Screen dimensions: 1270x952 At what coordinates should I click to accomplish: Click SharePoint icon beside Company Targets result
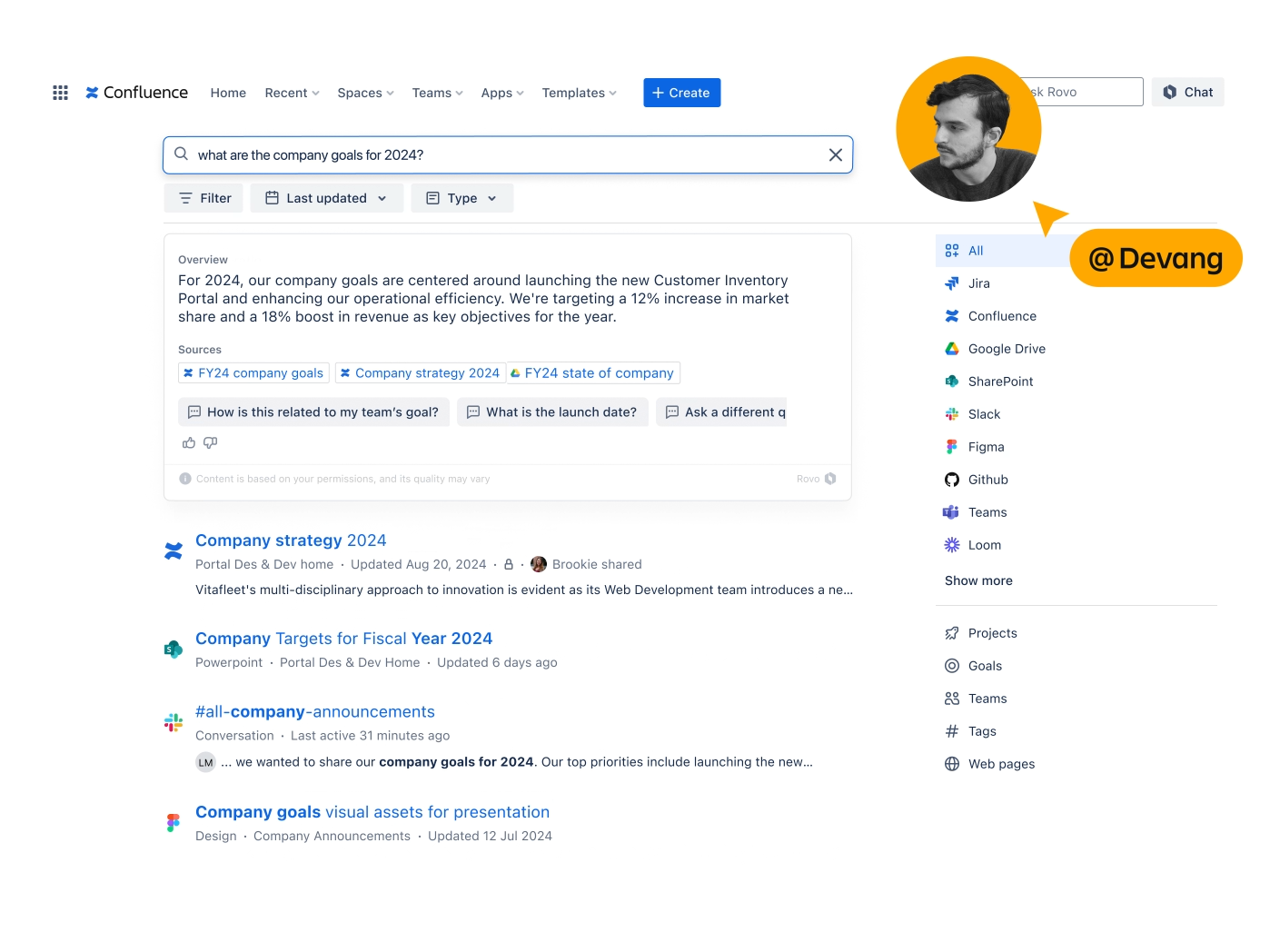point(174,649)
